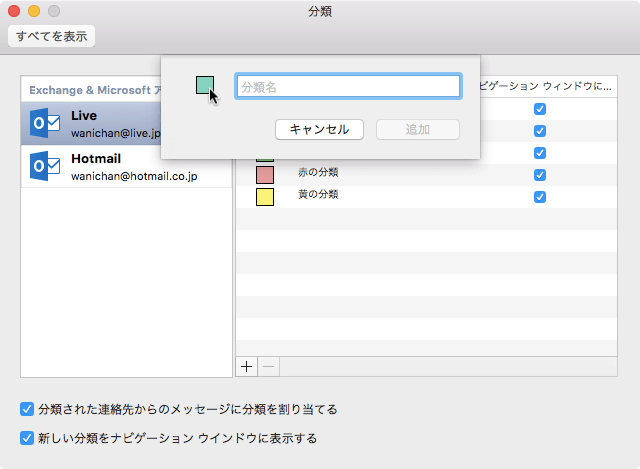Select the 黄の分類 category name
640x469 pixels.
318,194
